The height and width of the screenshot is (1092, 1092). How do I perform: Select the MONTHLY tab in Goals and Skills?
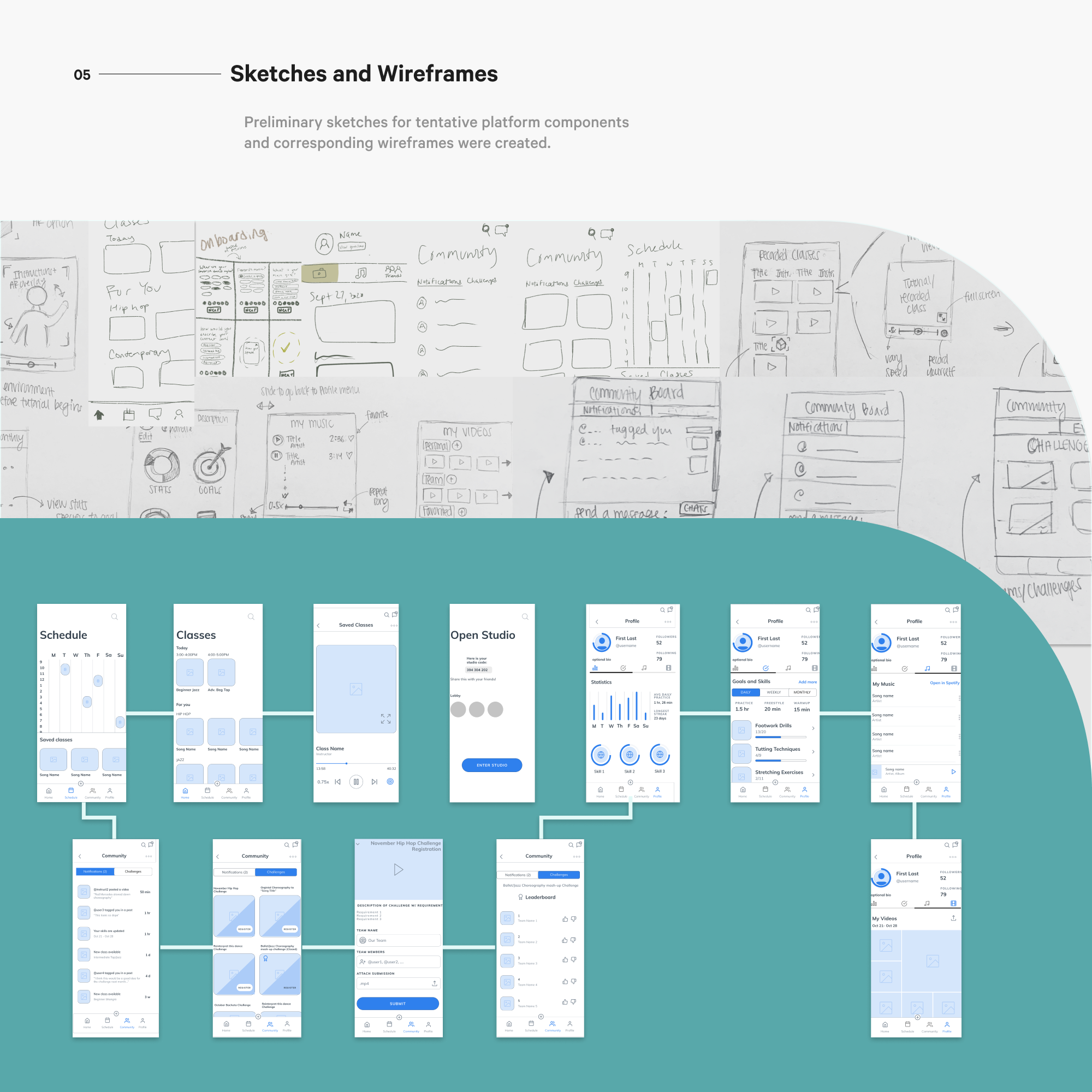(x=802, y=692)
